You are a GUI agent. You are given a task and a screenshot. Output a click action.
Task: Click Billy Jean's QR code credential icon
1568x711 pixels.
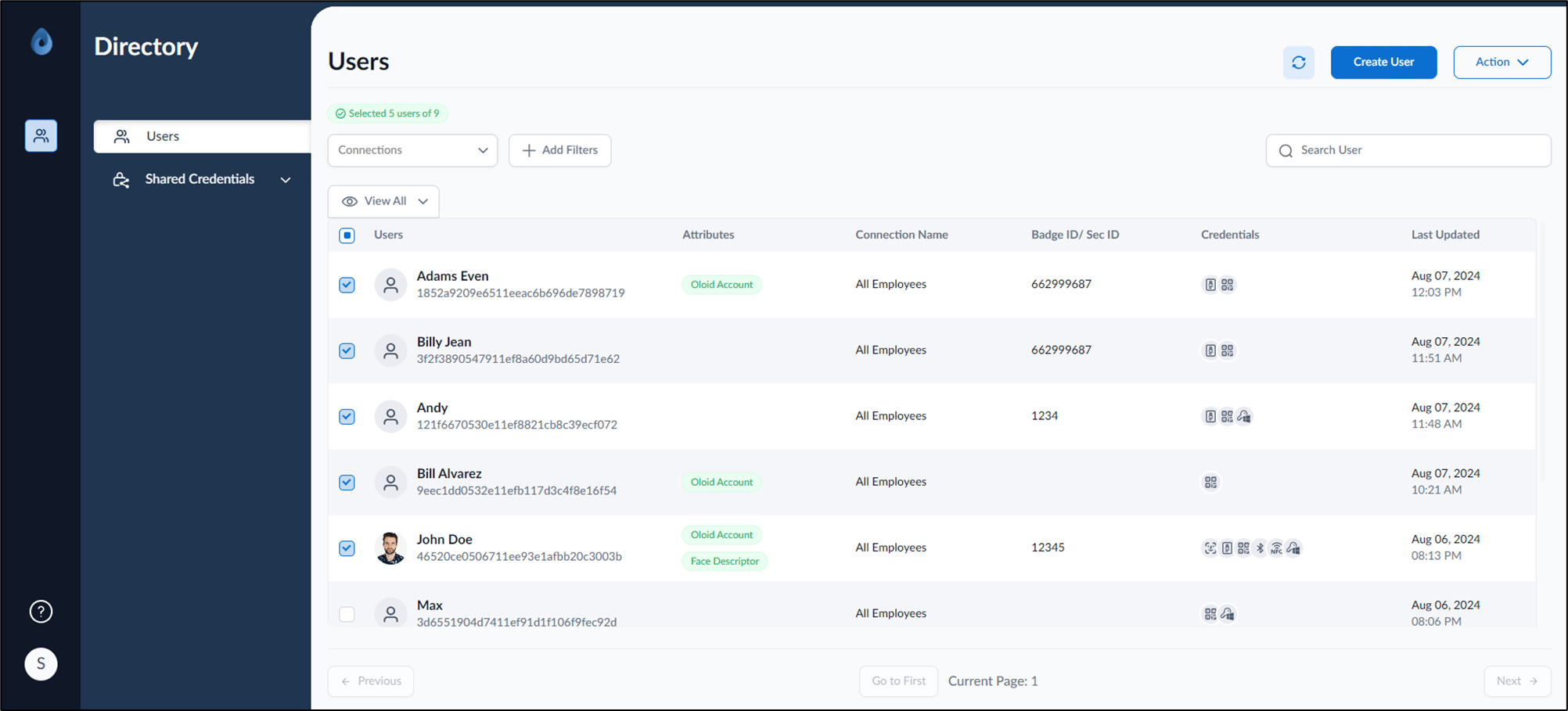(x=1228, y=350)
